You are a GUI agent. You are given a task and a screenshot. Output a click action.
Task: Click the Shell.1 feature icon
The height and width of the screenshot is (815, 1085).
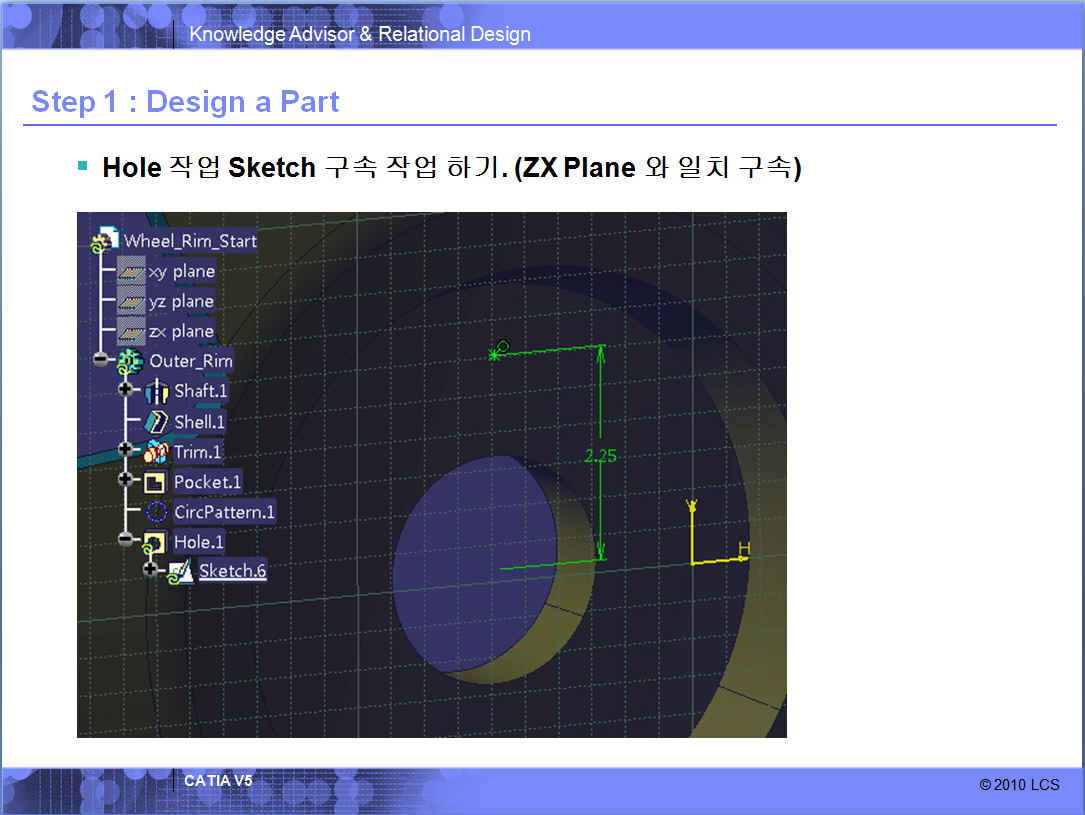coord(158,422)
